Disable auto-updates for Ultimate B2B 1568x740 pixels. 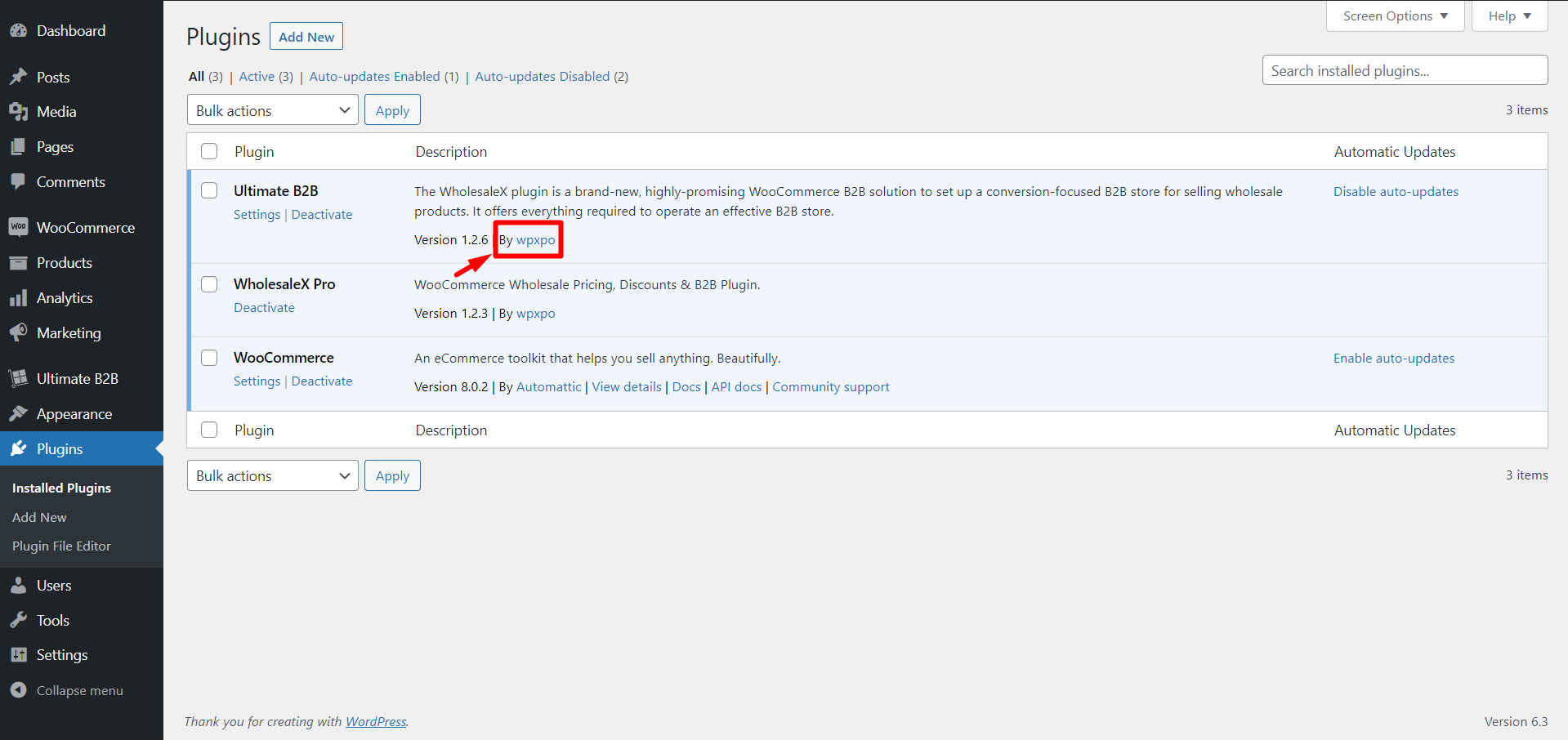(1396, 191)
